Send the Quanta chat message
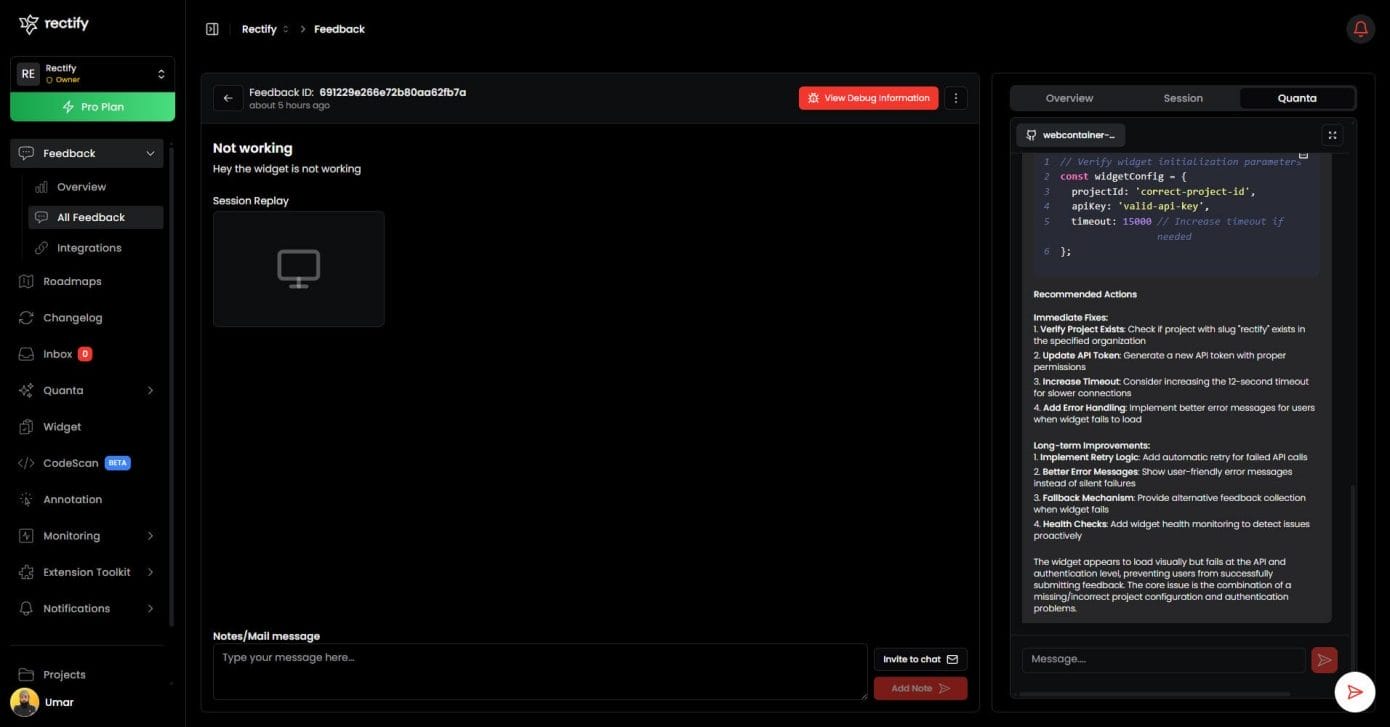The height and width of the screenshot is (727, 1390). click(1324, 660)
